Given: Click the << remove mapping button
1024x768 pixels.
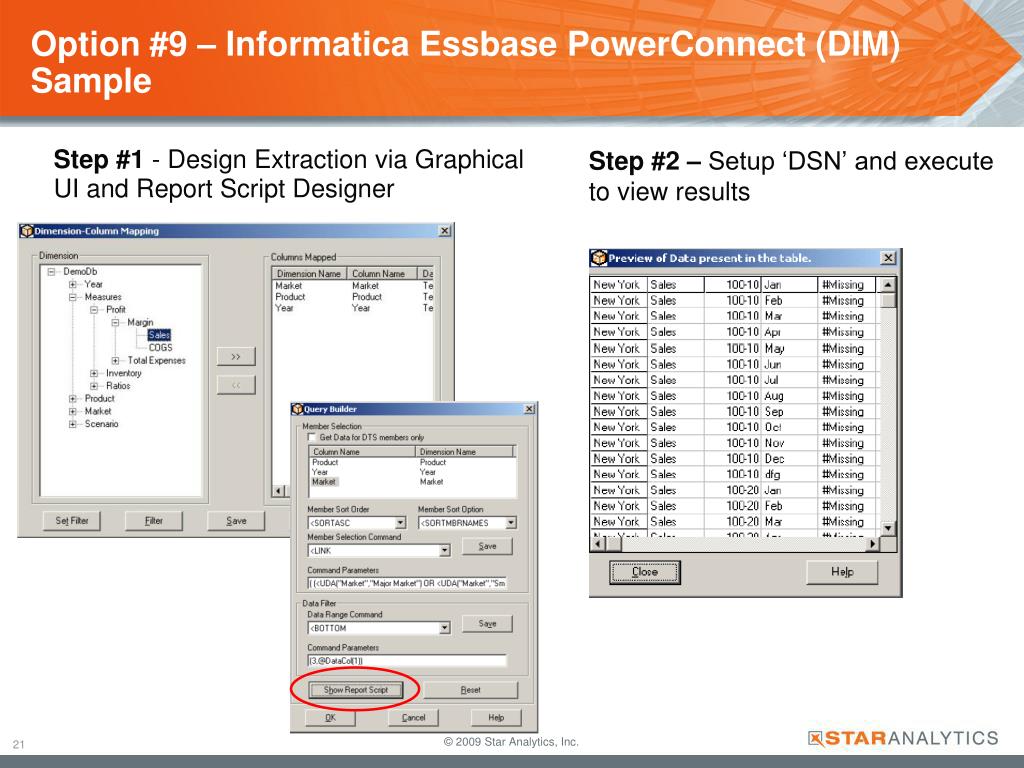Looking at the screenshot, I should [x=236, y=385].
